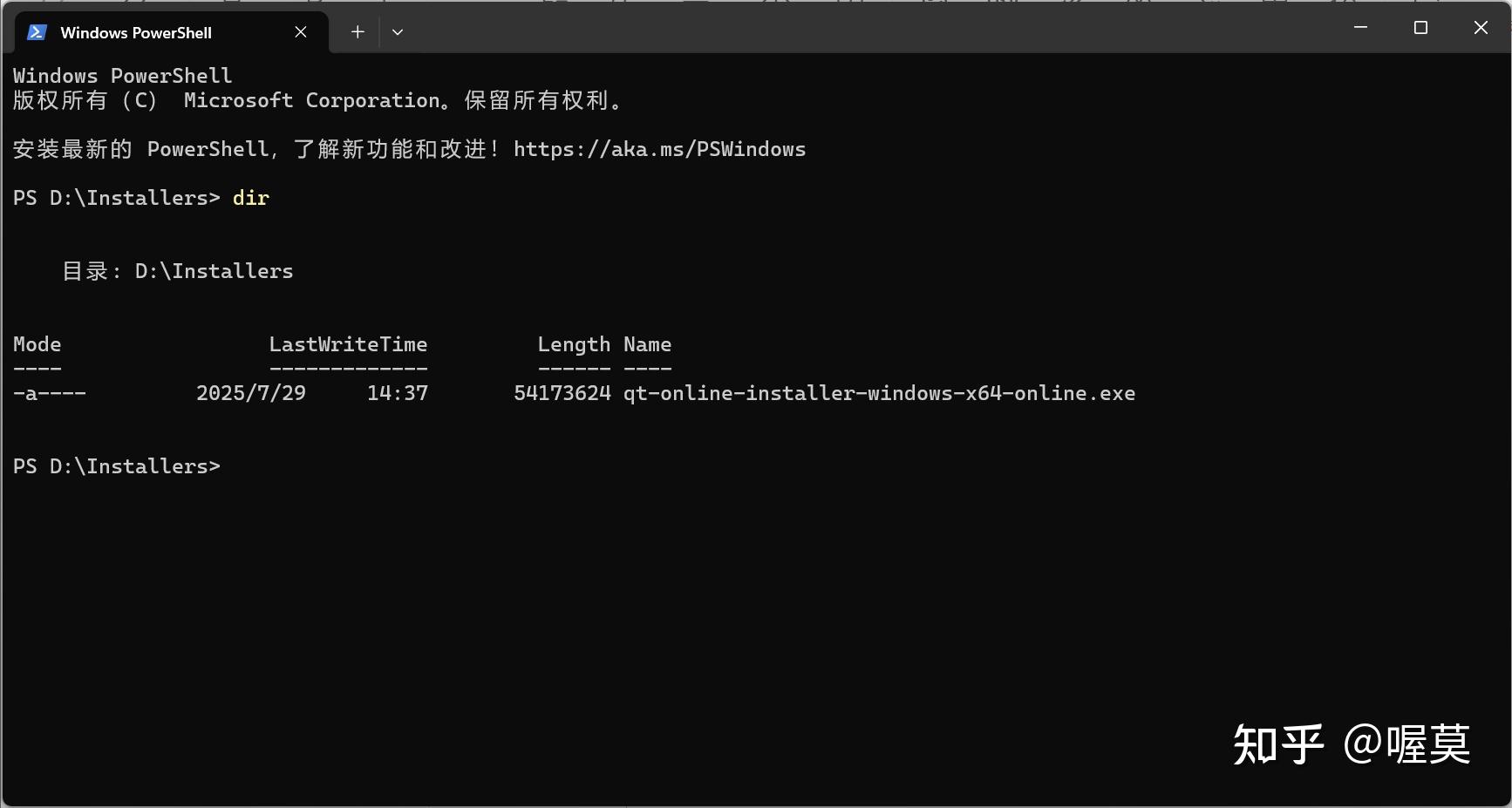Click the Name column header
Screen dimensions: 1512x808
click(647, 344)
